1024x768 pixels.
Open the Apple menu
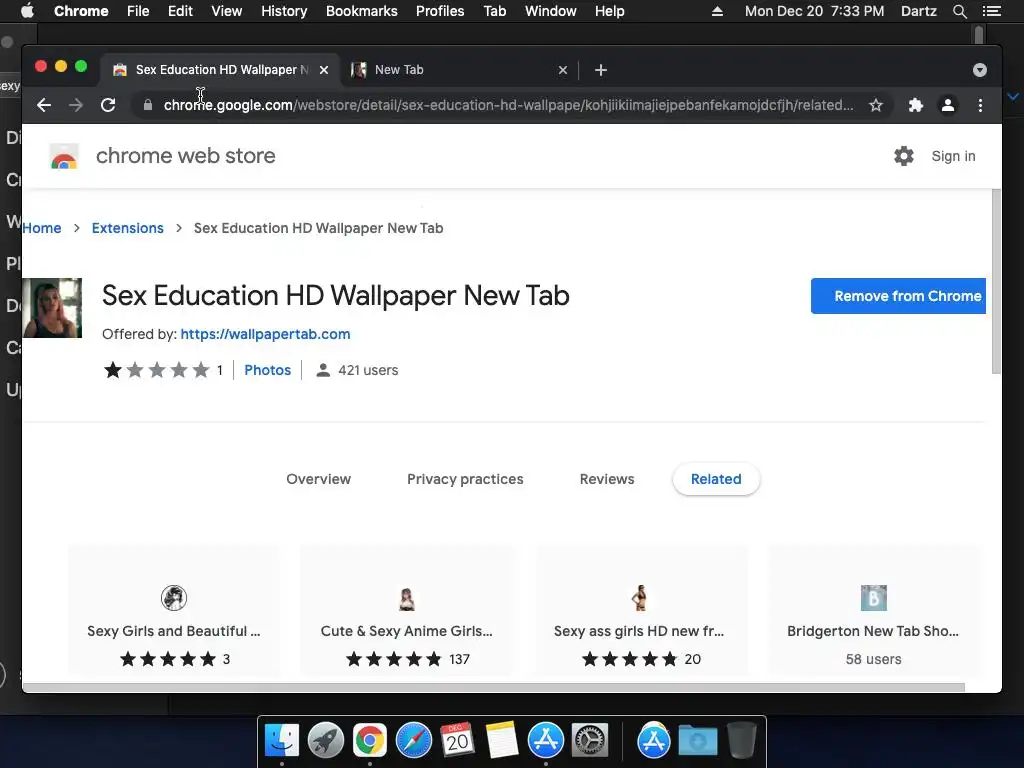(27, 11)
